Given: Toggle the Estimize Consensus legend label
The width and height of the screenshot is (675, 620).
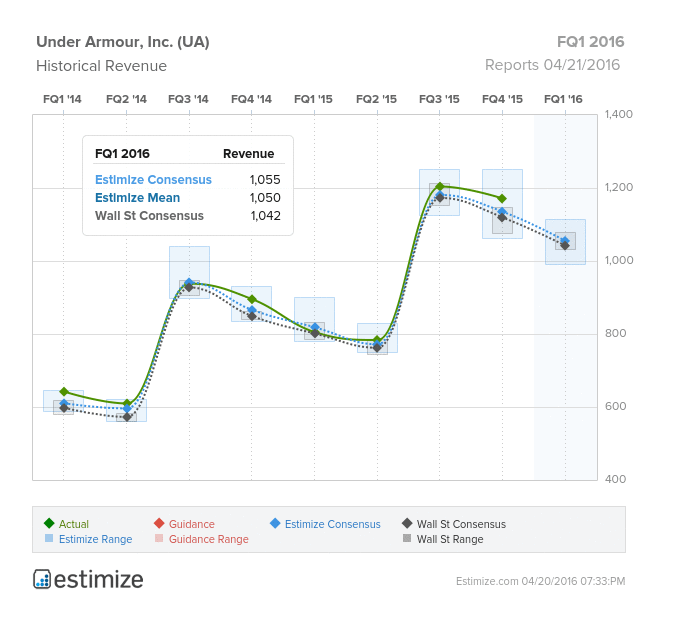Looking at the screenshot, I should (x=333, y=524).
